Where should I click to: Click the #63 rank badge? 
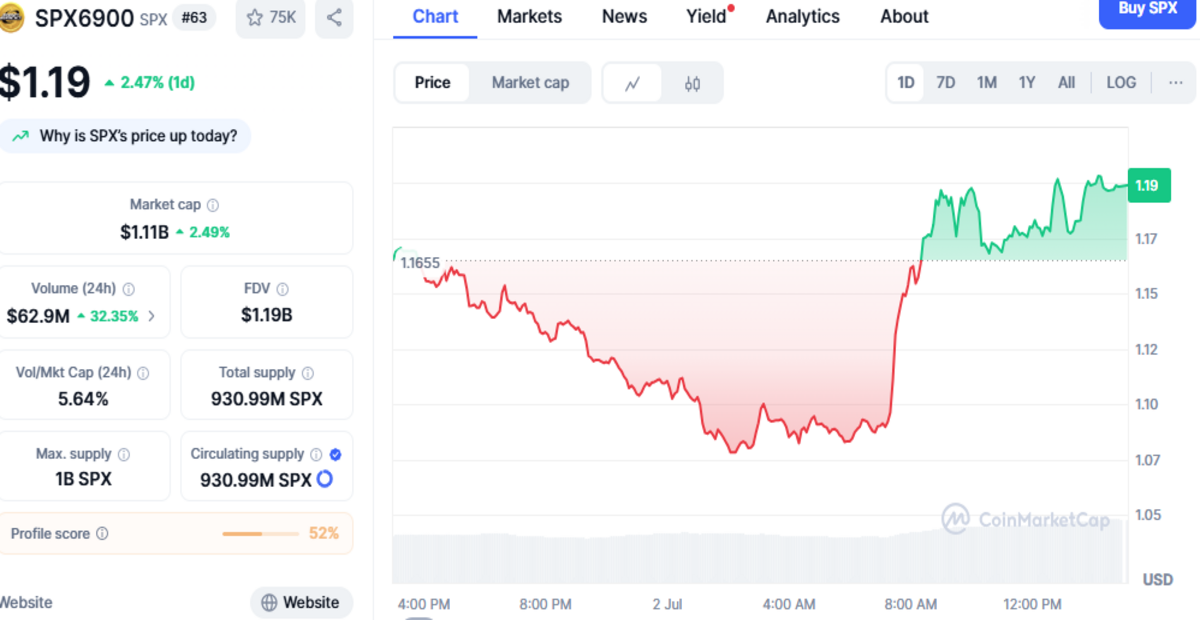click(194, 18)
